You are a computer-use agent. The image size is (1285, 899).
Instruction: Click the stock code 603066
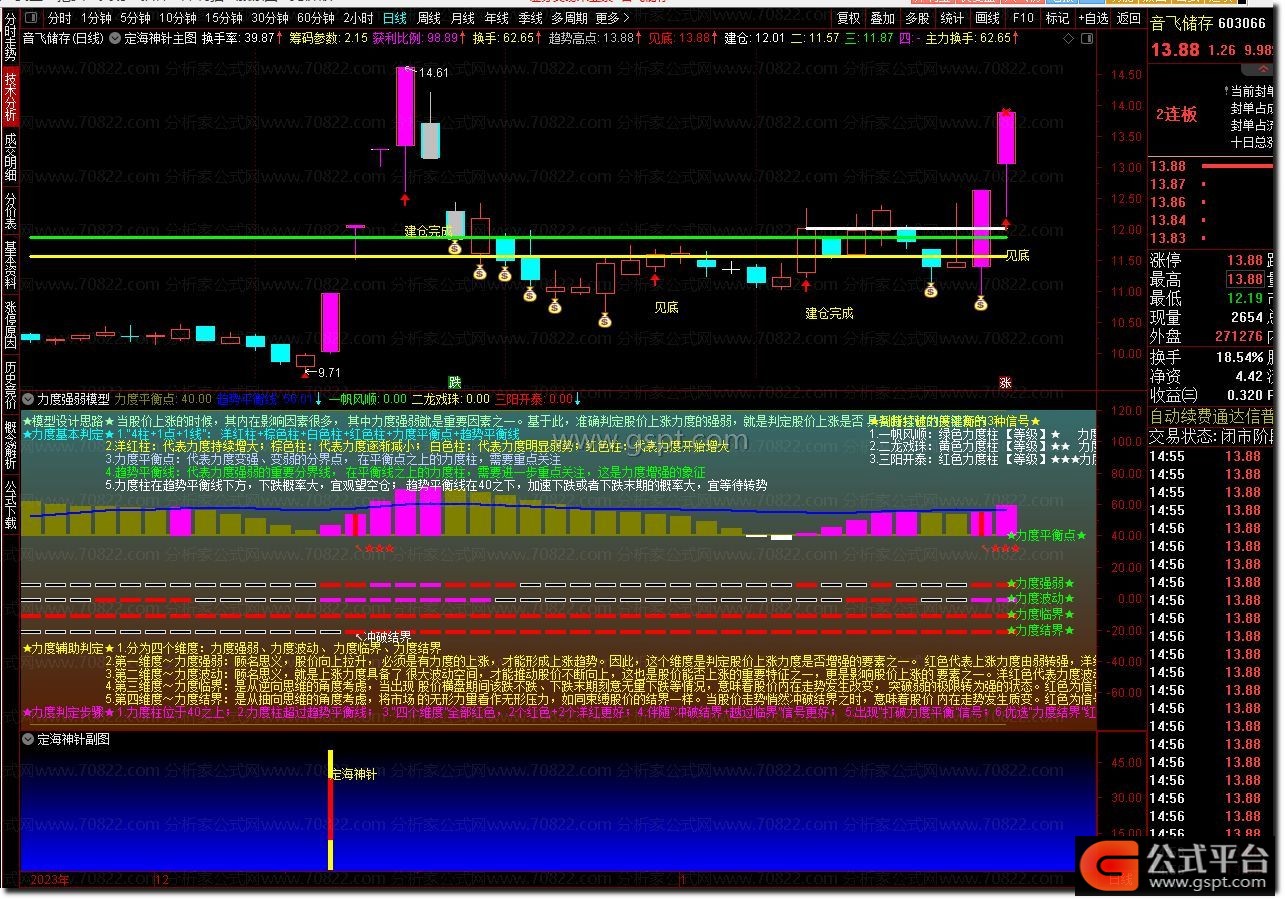pos(1240,23)
